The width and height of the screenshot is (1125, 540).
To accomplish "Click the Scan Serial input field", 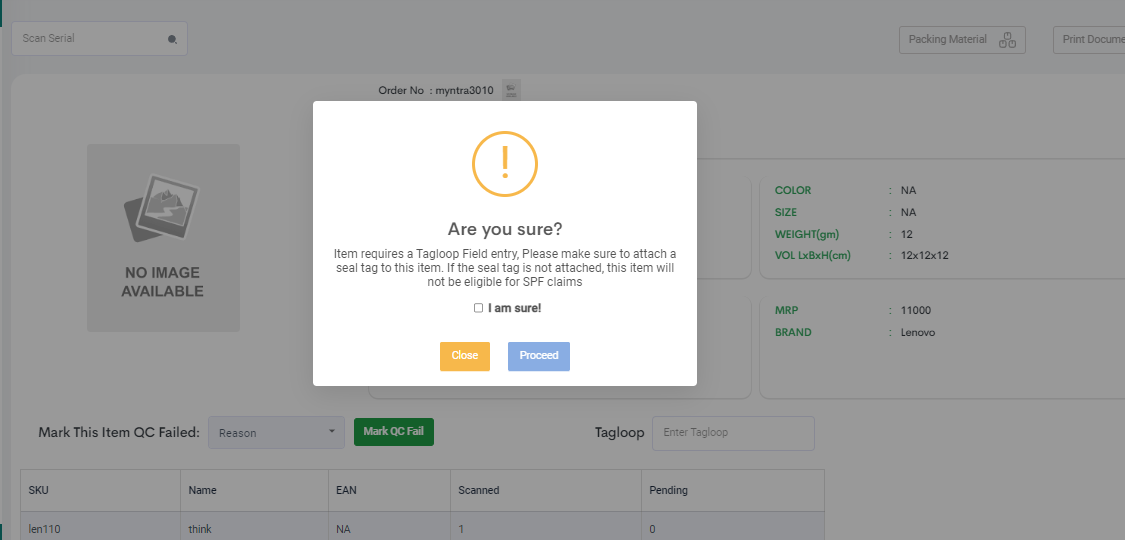I will tap(99, 39).
